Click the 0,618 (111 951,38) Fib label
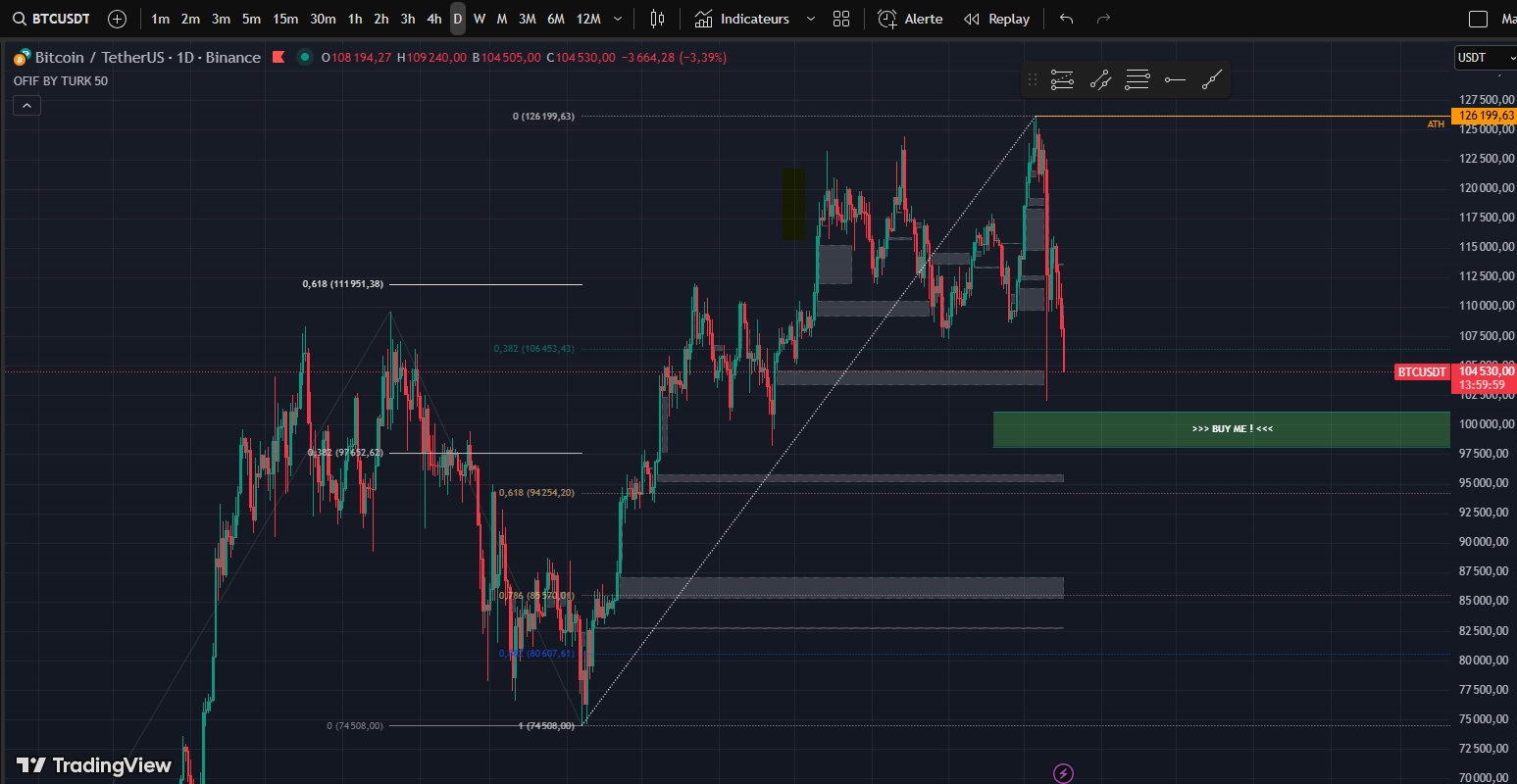 (343, 284)
